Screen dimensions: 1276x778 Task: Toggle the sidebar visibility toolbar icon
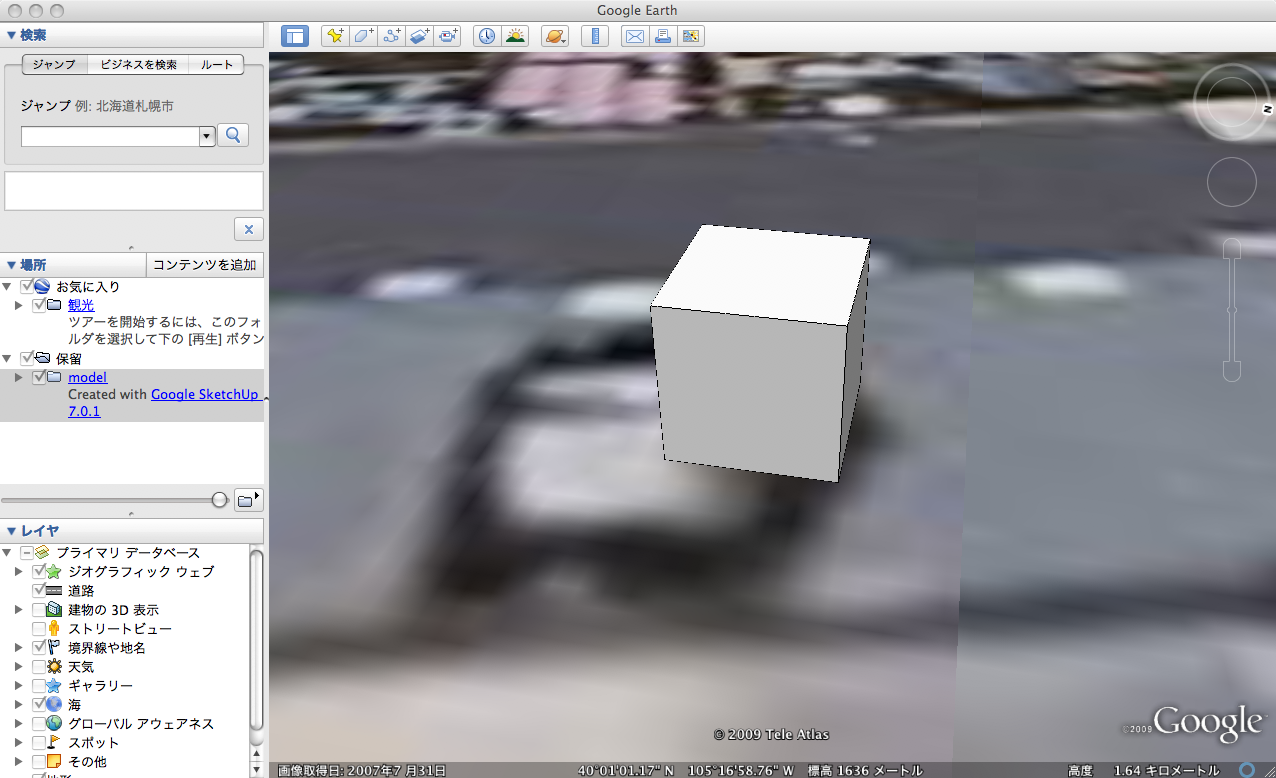pos(295,36)
